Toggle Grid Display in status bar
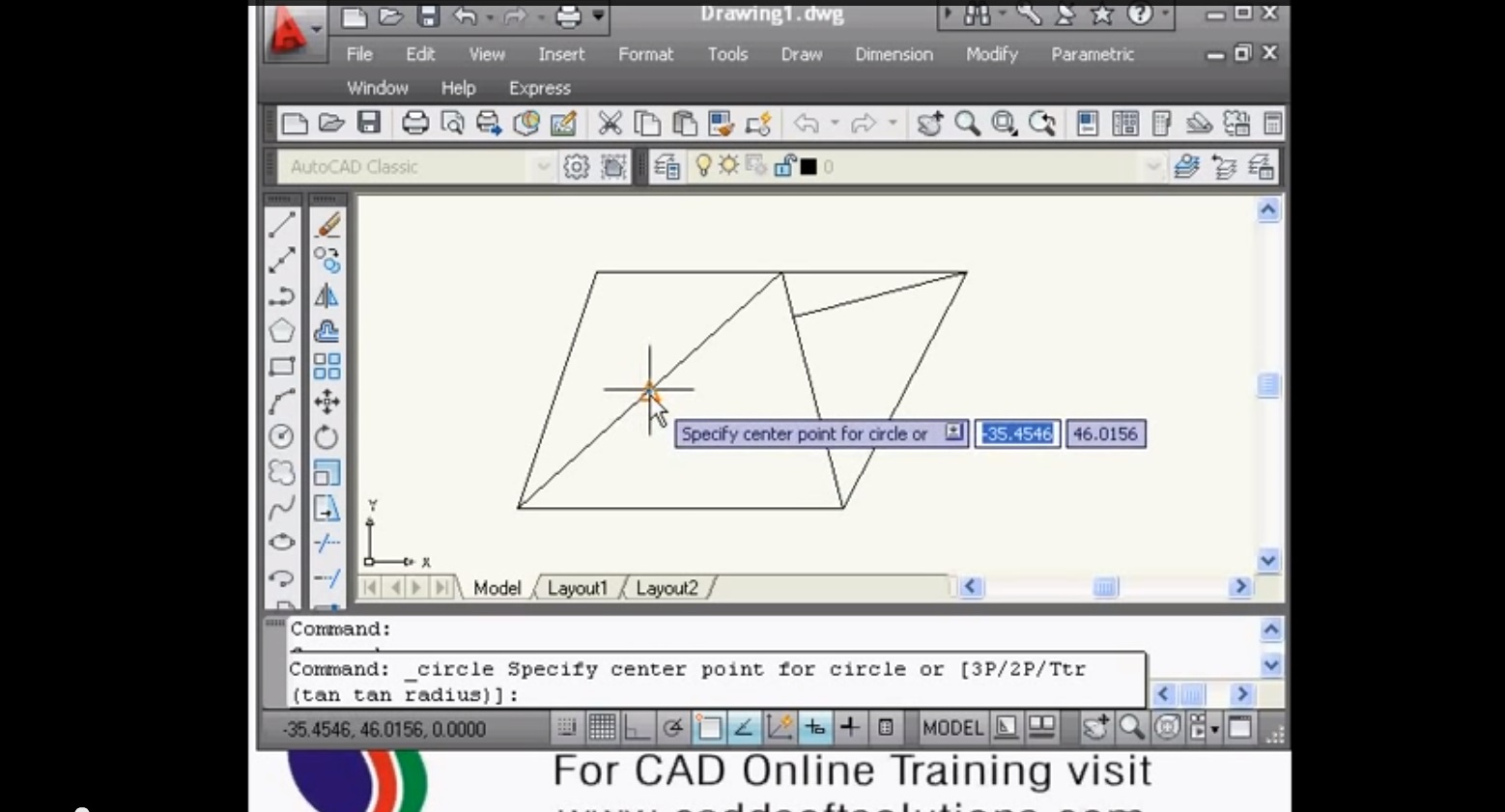The image size is (1505, 812). 602,728
